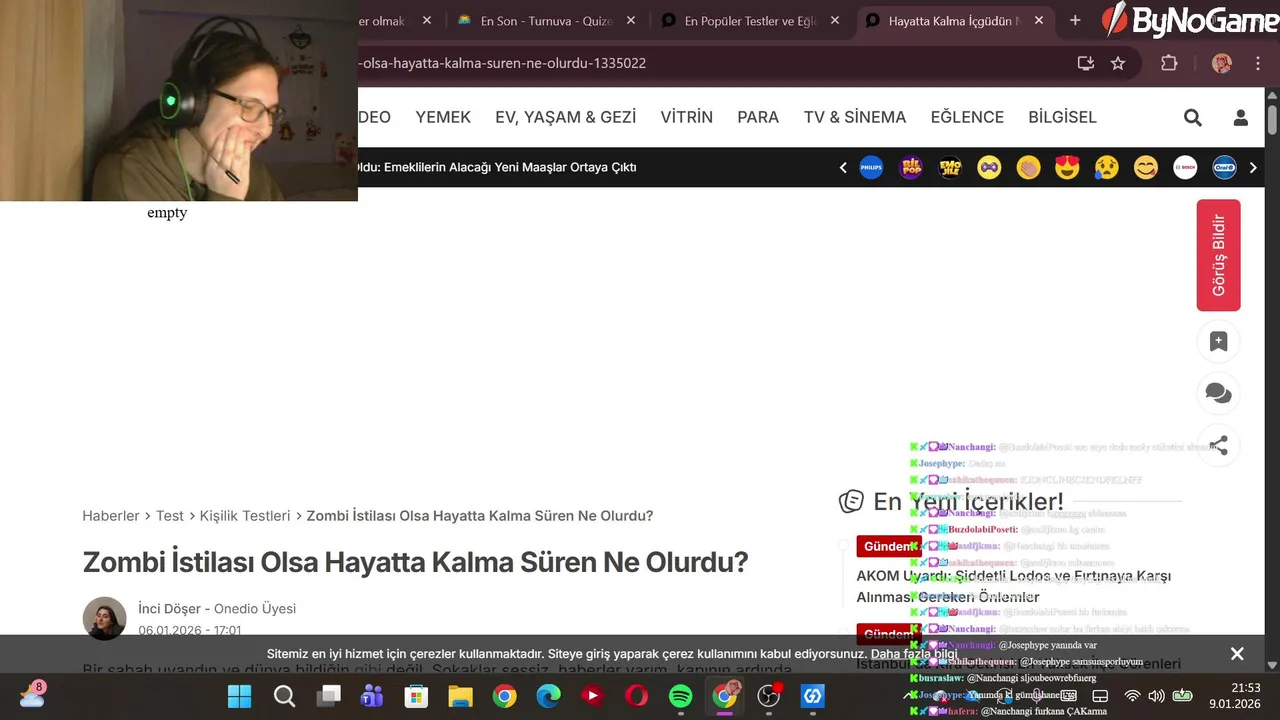The image size is (1280, 720).
Task: Open the PARA menu item
Action: [758, 117]
